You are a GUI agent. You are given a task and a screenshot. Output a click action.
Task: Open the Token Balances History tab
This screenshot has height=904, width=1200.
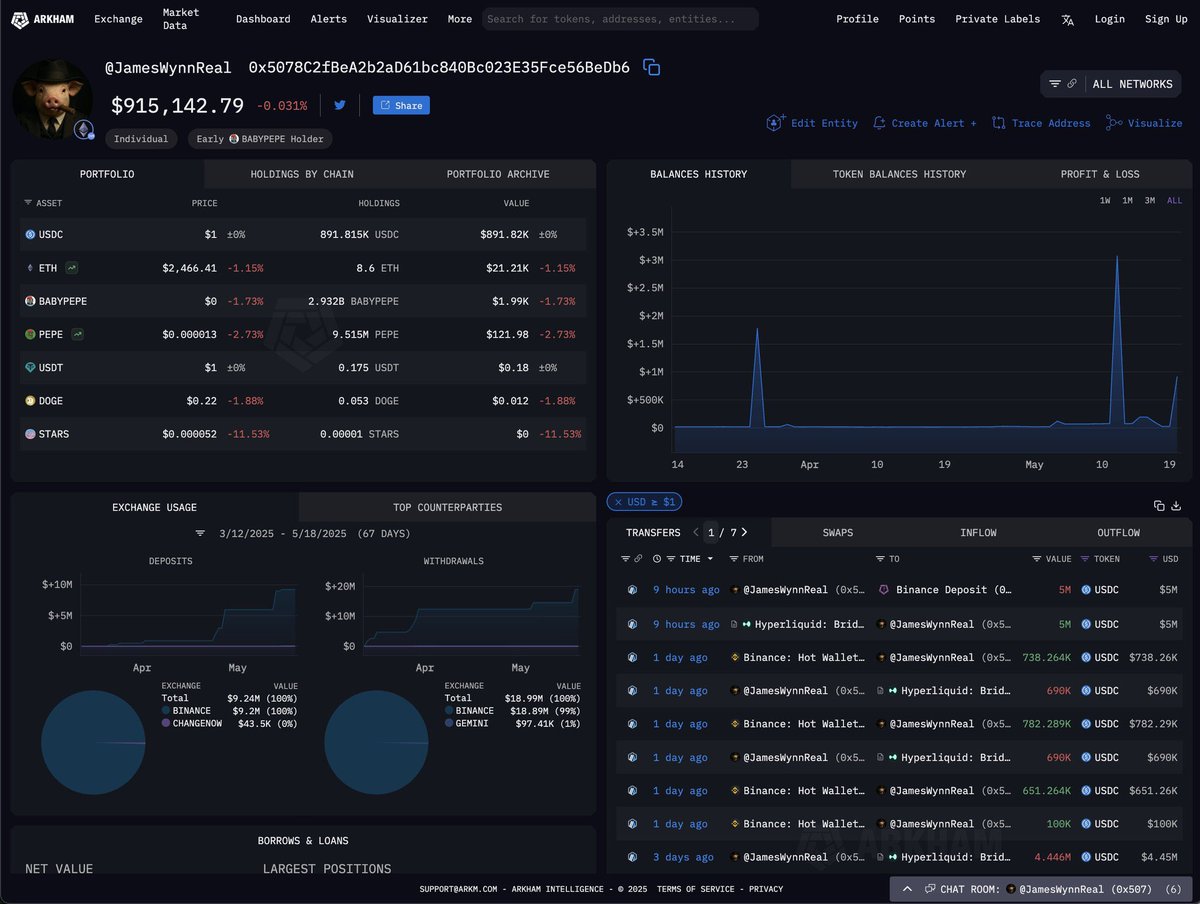[x=899, y=174]
